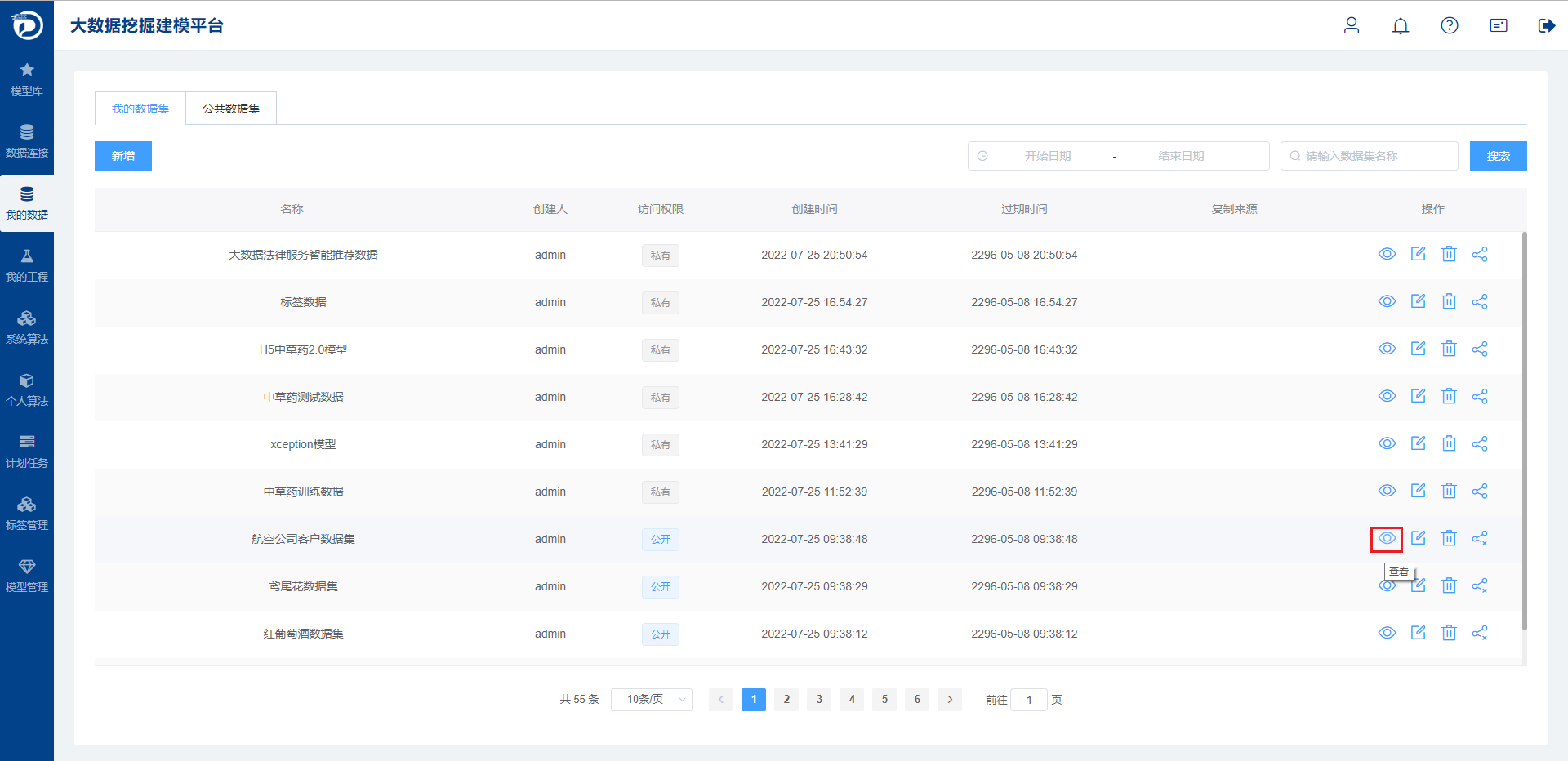Open the message card icon in header
Viewport: 1568px width, 761px height.
pos(1499,25)
